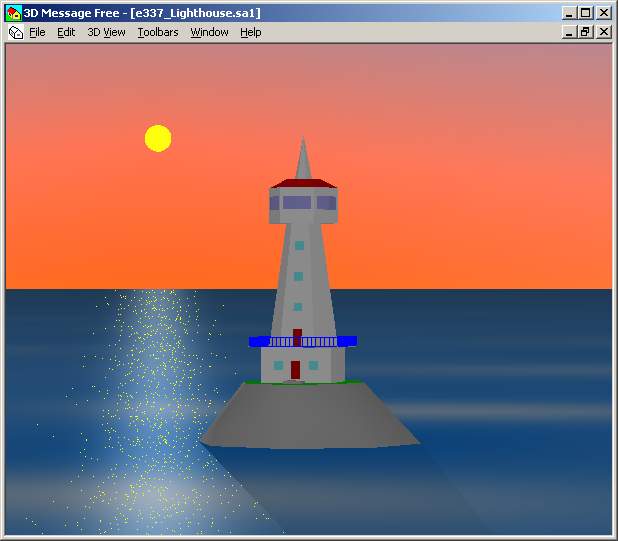Close the inner Lighthouse document window
618x541 pixels.
pyautogui.click(x=603, y=32)
